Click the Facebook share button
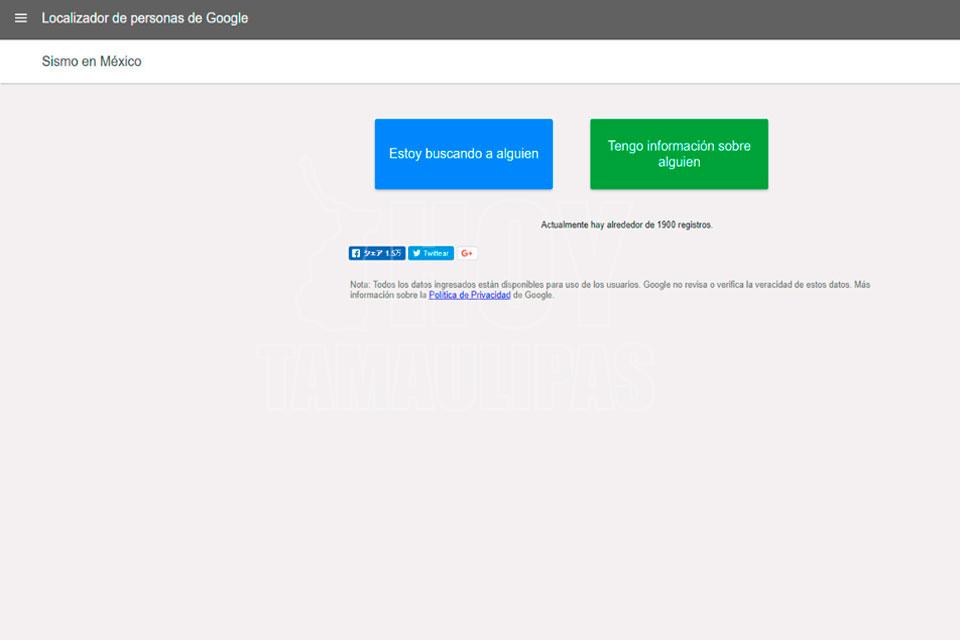The width and height of the screenshot is (960, 640). 371,253
